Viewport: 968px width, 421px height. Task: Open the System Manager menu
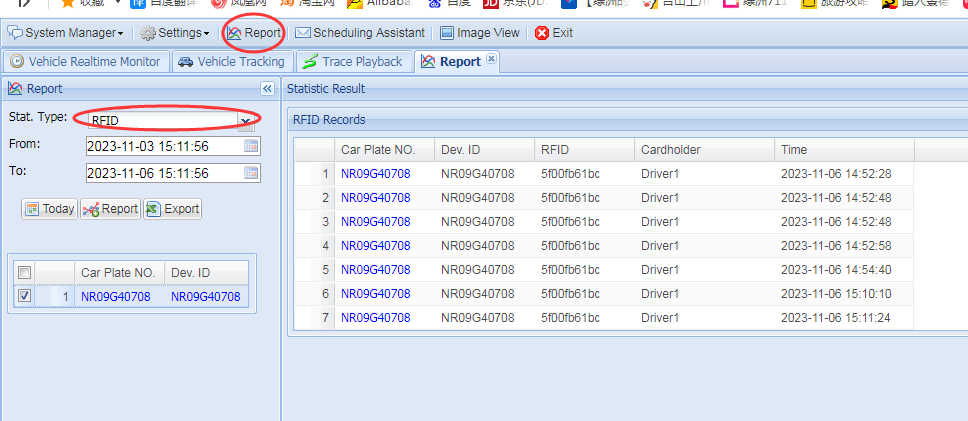[x=66, y=33]
